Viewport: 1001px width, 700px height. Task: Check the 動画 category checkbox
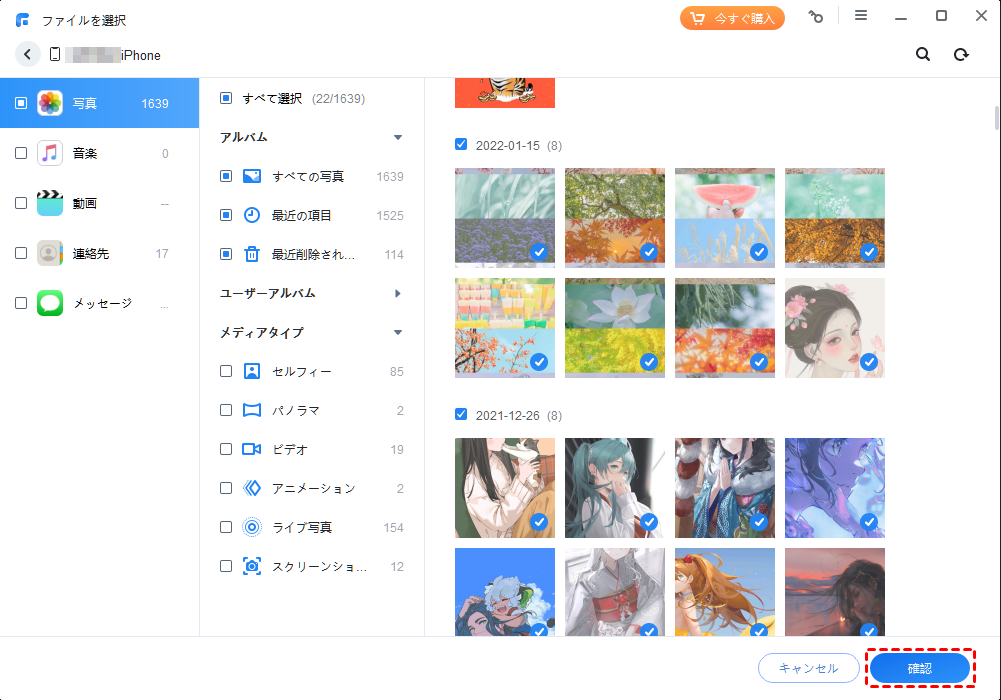(x=21, y=203)
